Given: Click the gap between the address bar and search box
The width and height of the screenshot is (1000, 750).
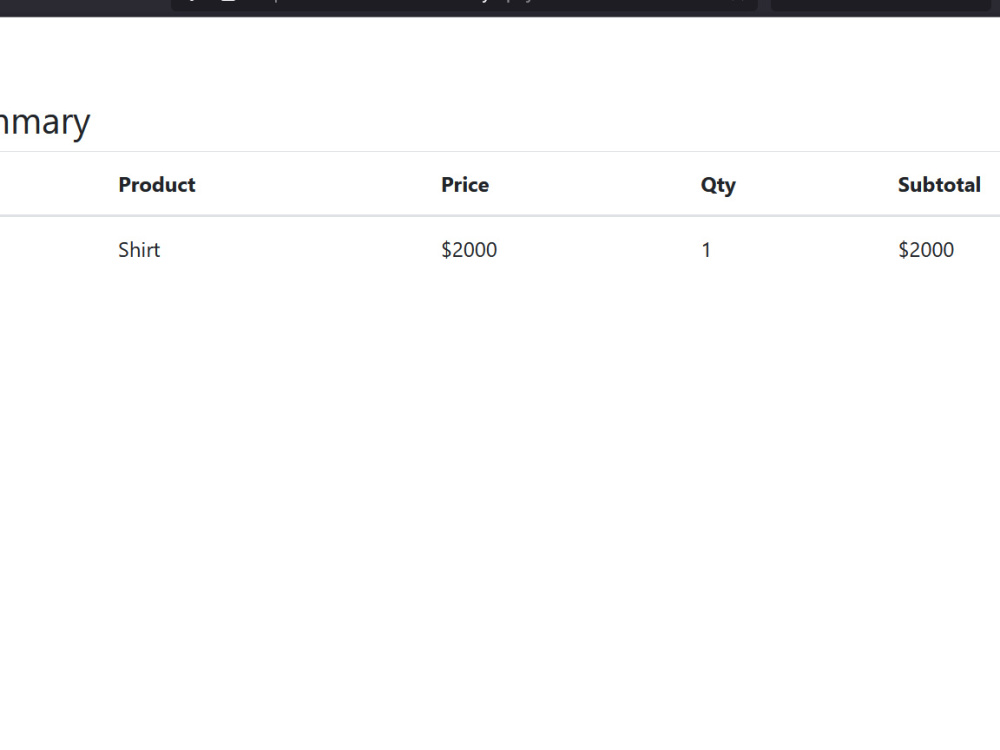Looking at the screenshot, I should [x=764, y=5].
